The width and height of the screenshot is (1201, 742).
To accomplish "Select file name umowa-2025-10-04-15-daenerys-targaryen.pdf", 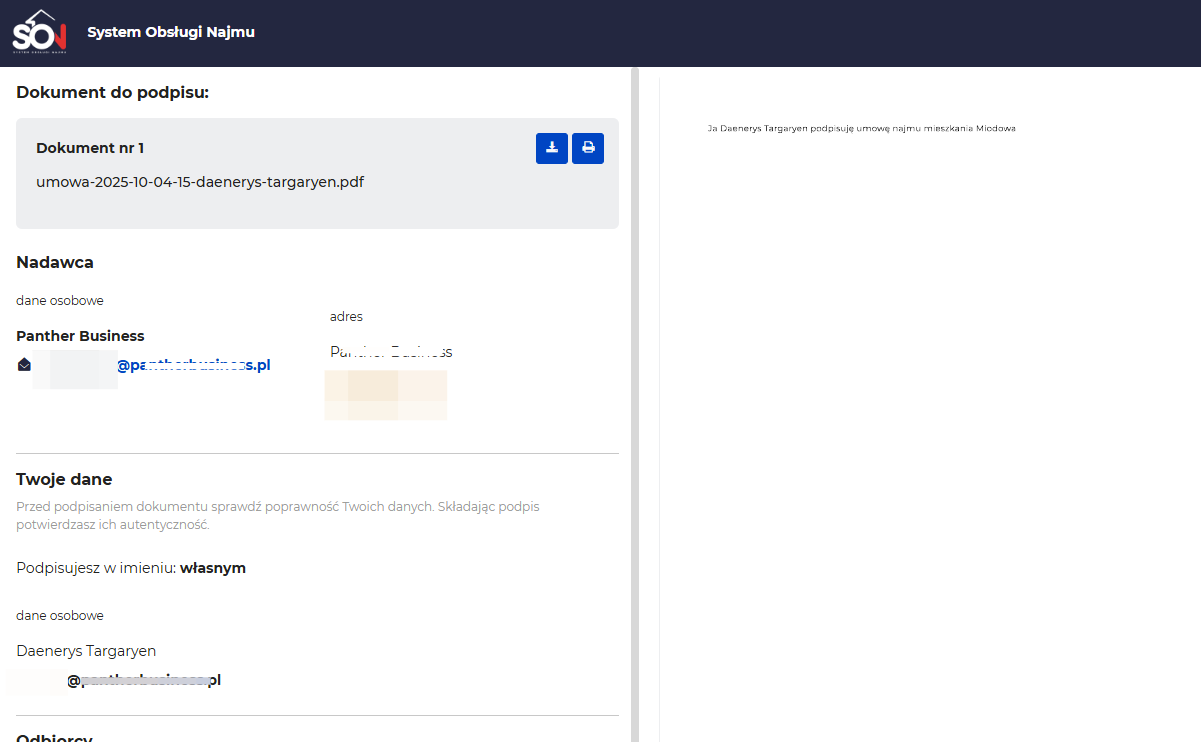I will [x=200, y=182].
